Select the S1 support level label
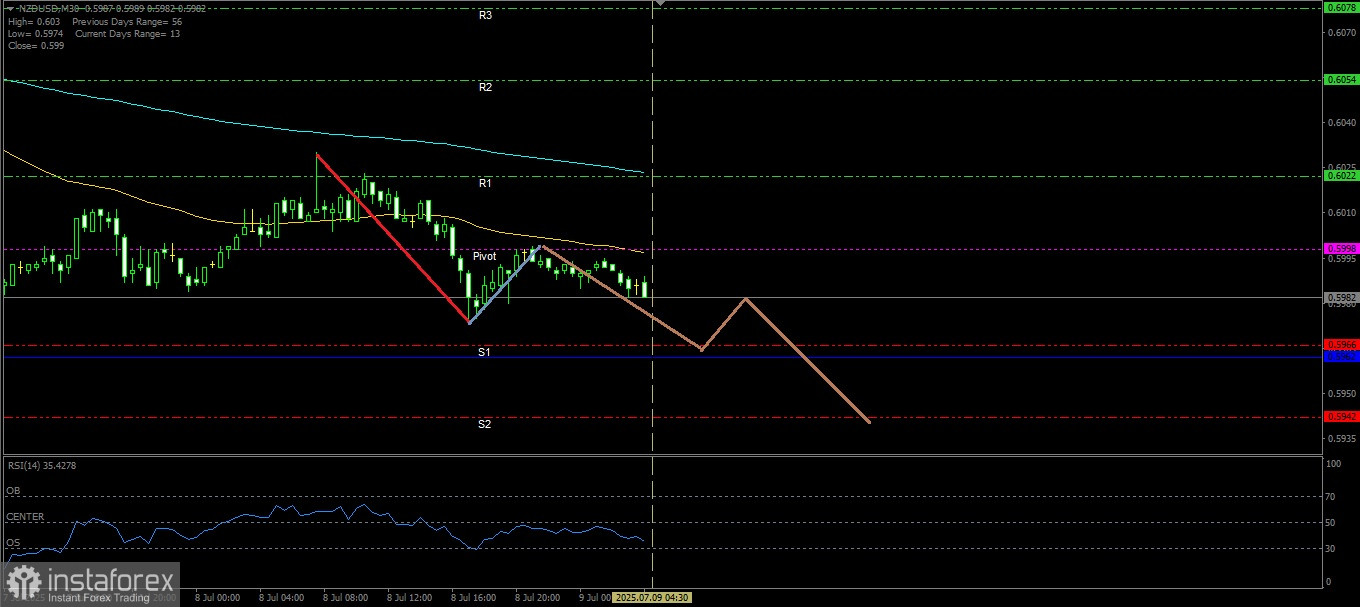The width and height of the screenshot is (1360, 607). (484, 353)
